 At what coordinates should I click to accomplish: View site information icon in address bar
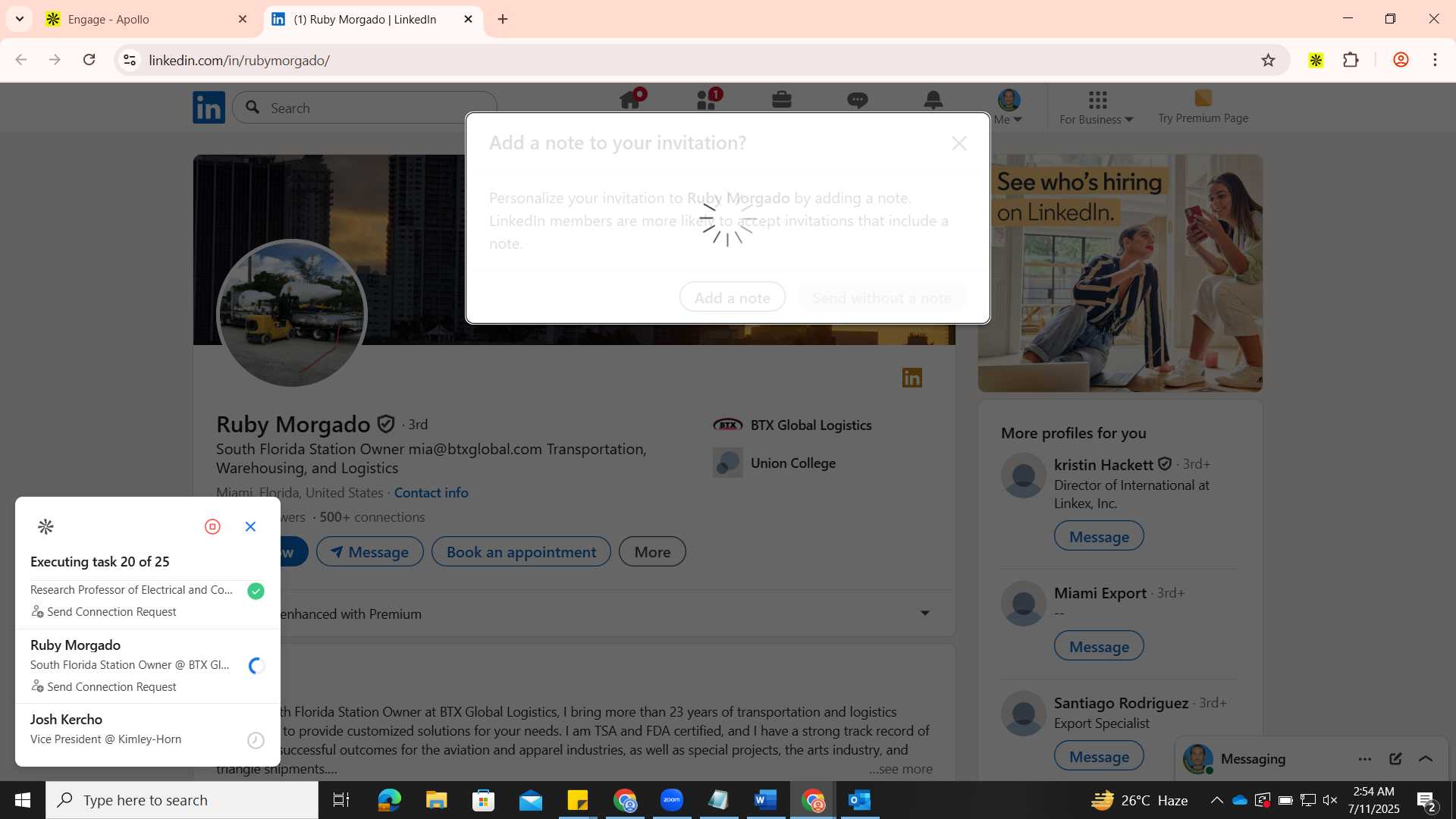click(130, 60)
